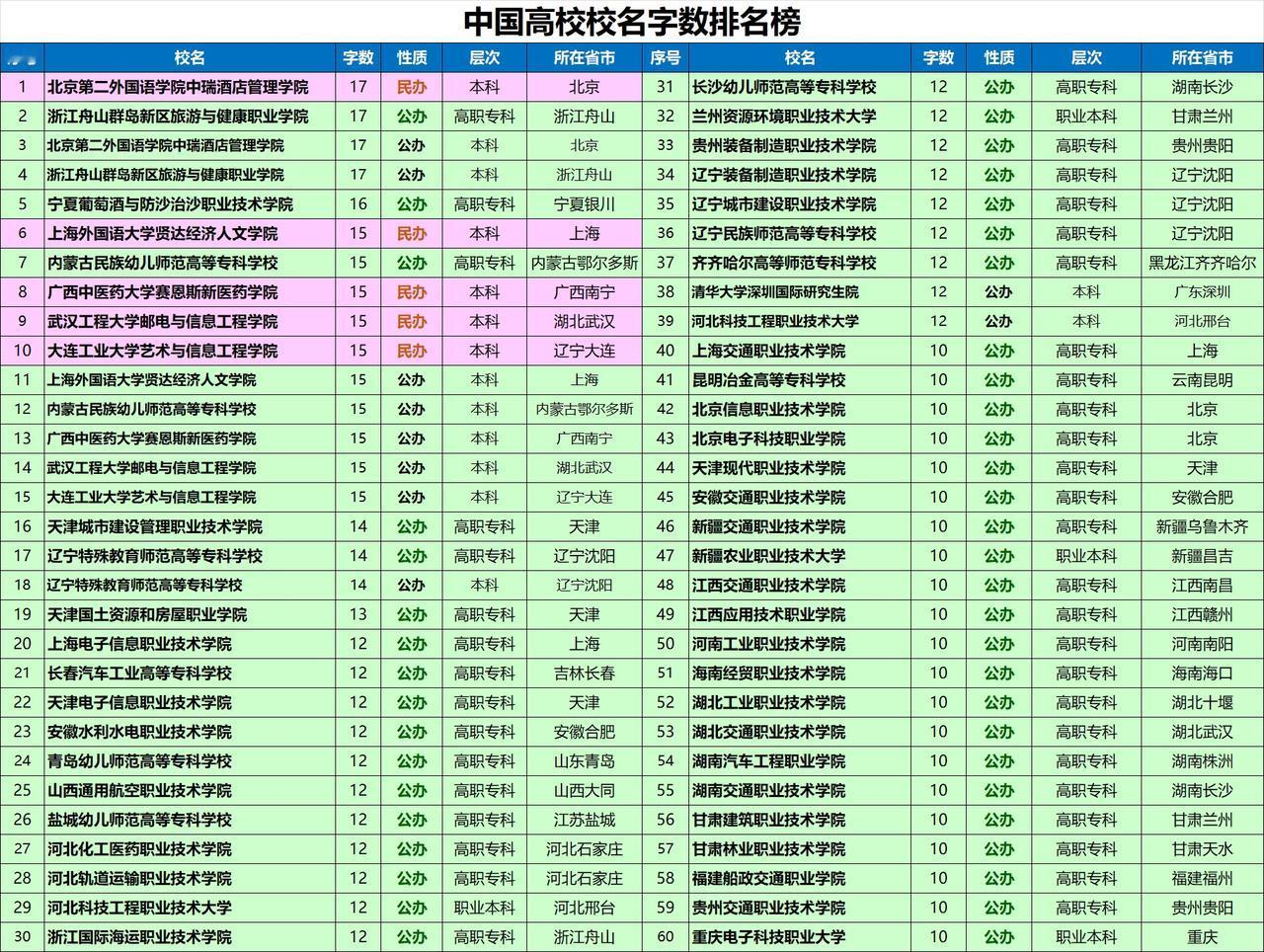Click school name 天津城市建设管理职业技术学院
Viewport: 1264px width, 952px height.
[x=155, y=526]
